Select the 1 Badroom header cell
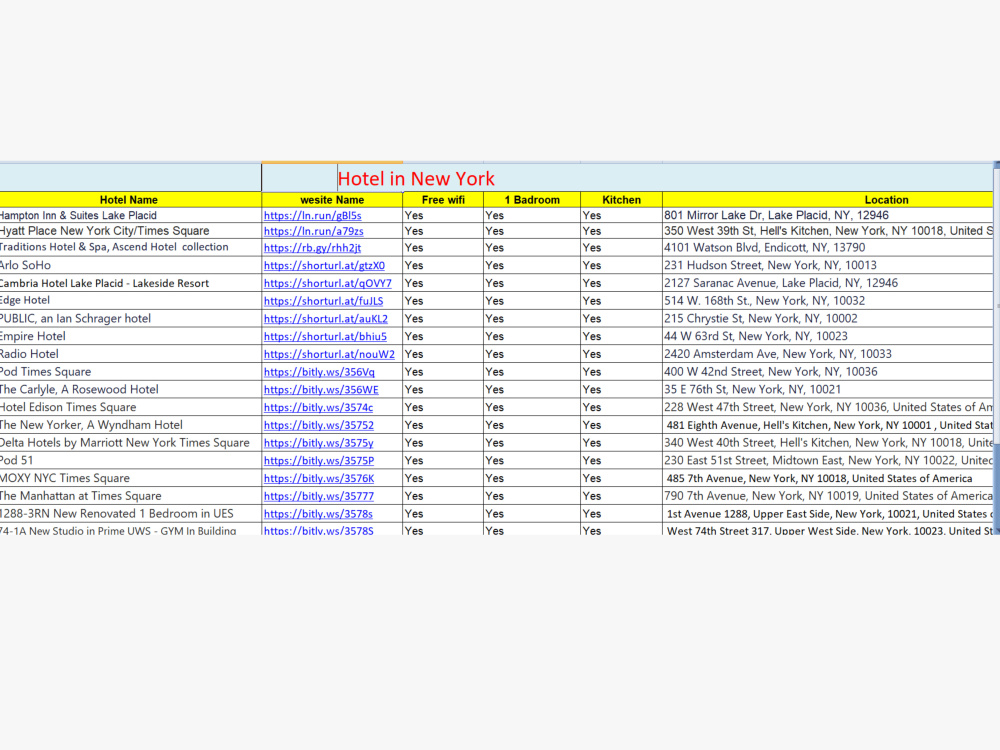The height and width of the screenshot is (750, 1000). pyautogui.click(x=532, y=200)
